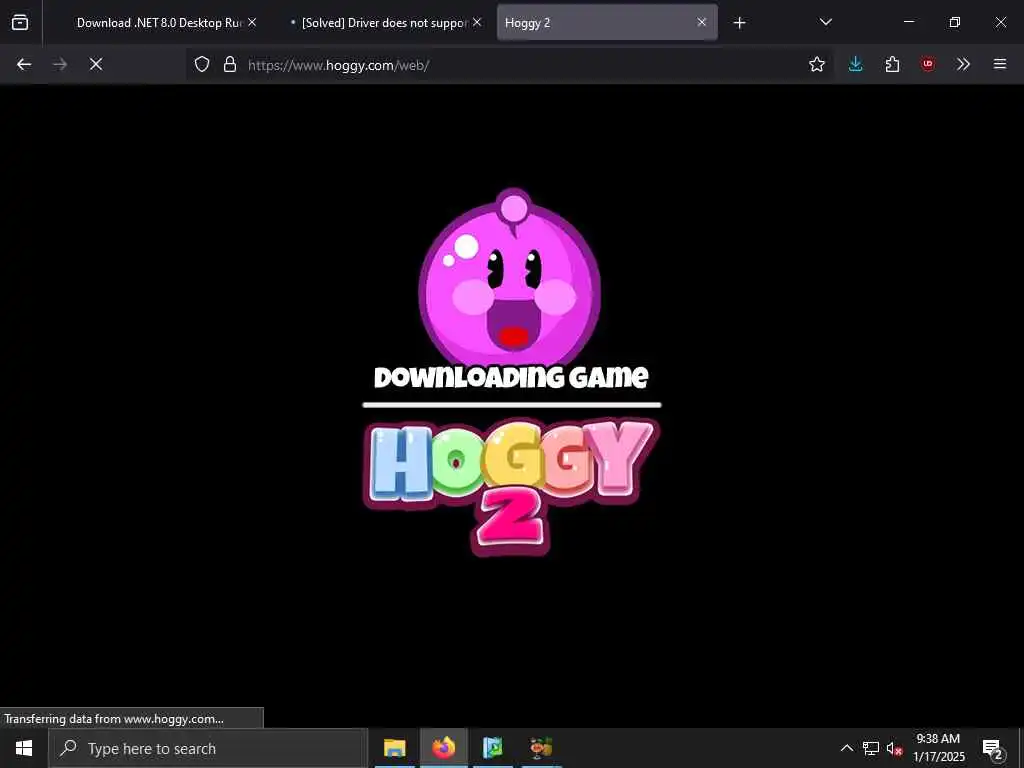Open the Firefox View icon
This screenshot has height=768, width=1024.
20,23
